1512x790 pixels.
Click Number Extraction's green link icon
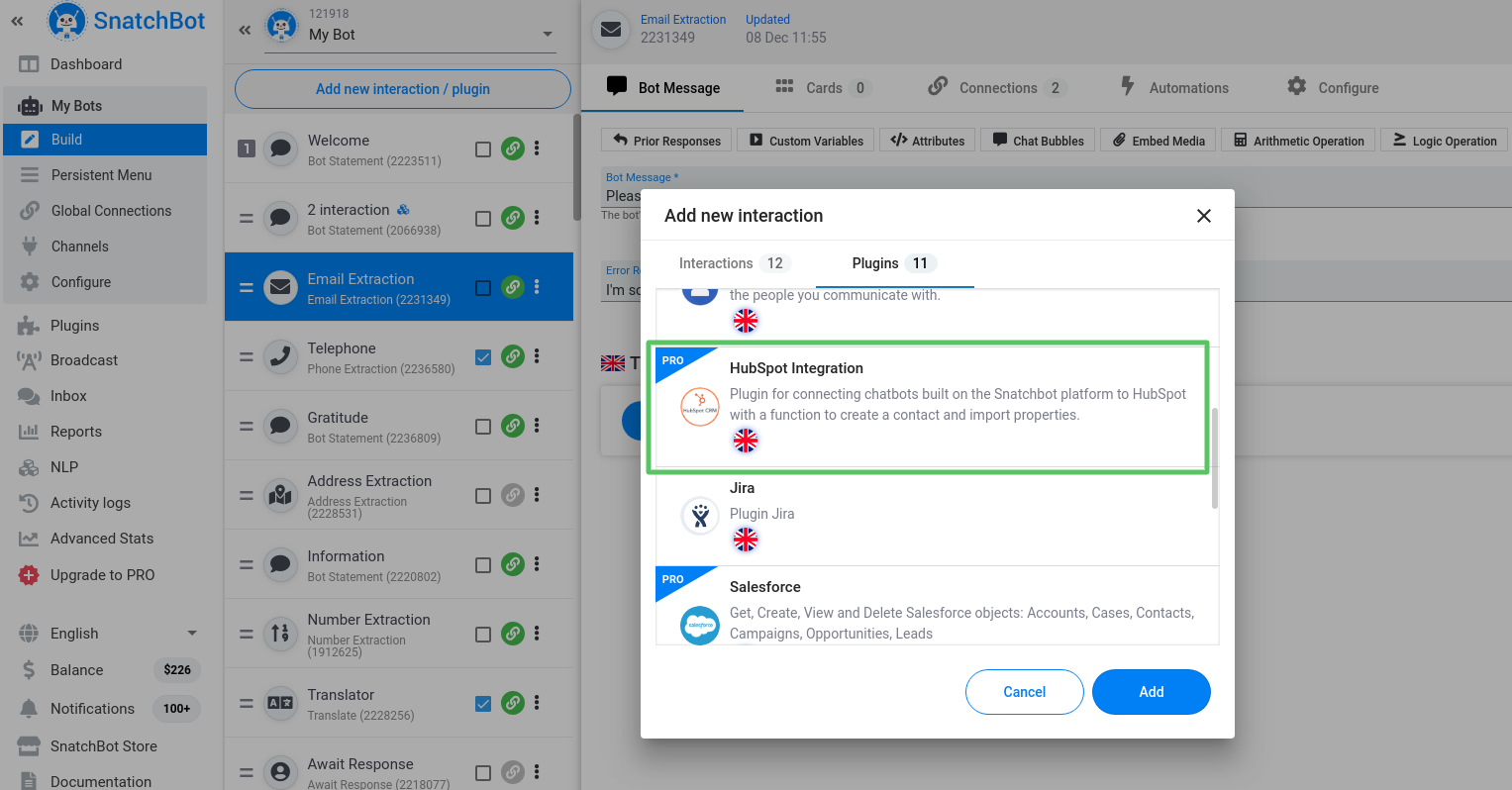click(x=513, y=634)
